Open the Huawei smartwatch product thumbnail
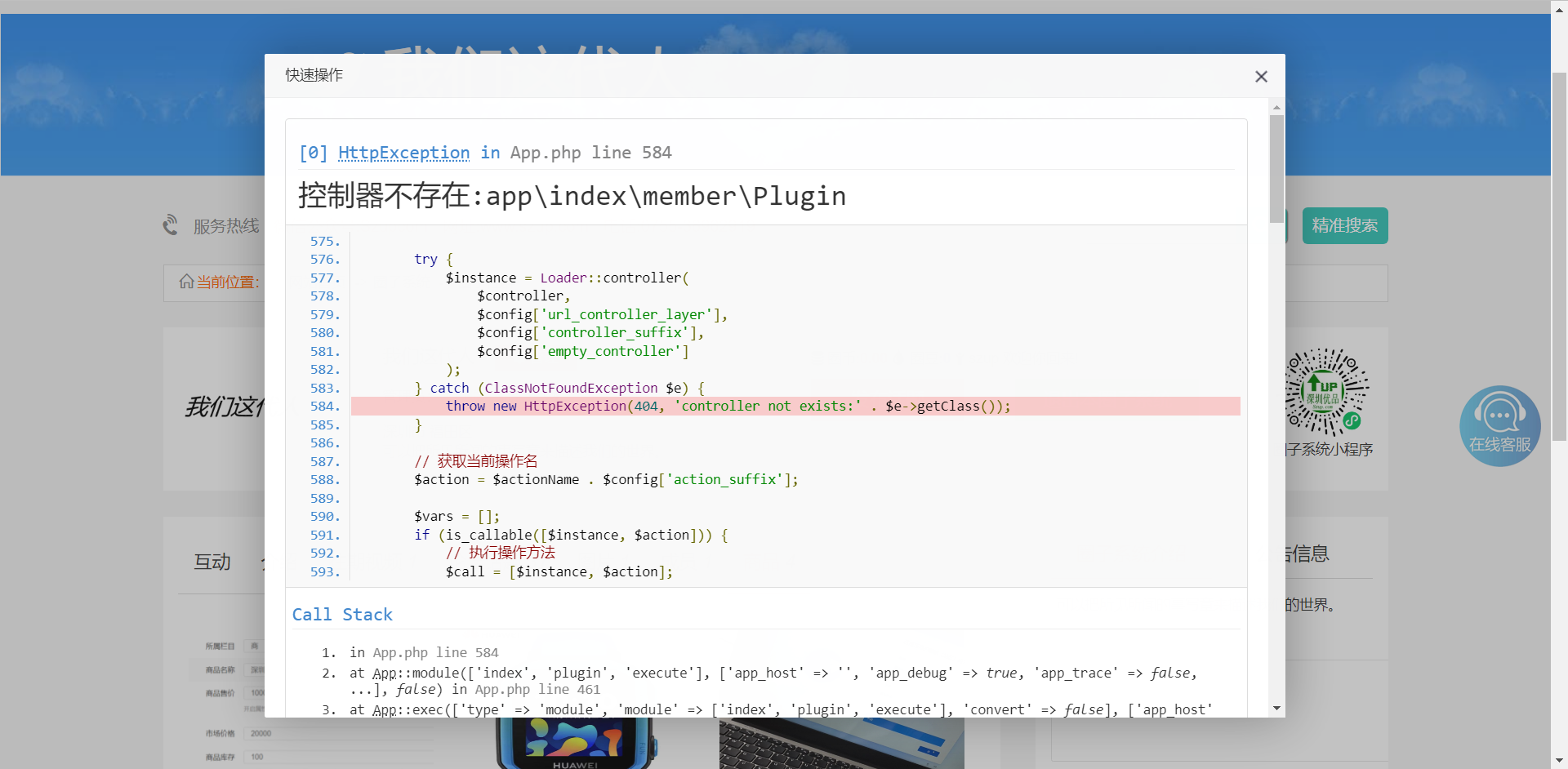 (x=575, y=745)
